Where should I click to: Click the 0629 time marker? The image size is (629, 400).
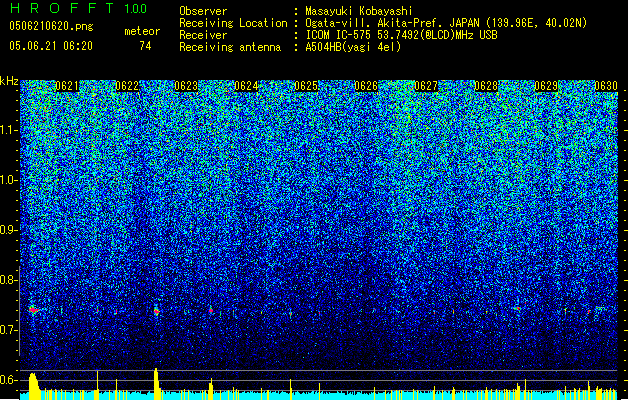[x=546, y=86]
